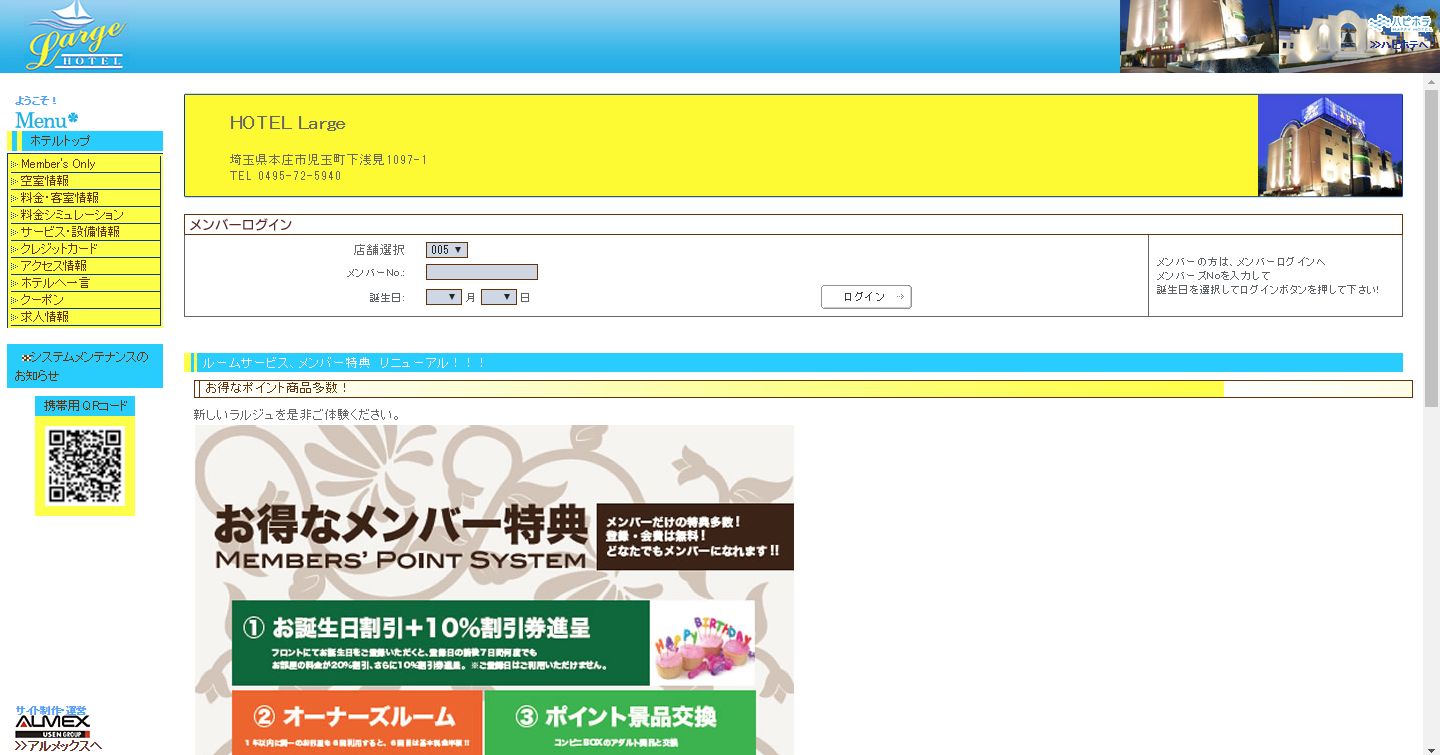This screenshot has height=755, width=1440.
Task: Open 料金・客室情報 menu item
Action: [84, 198]
